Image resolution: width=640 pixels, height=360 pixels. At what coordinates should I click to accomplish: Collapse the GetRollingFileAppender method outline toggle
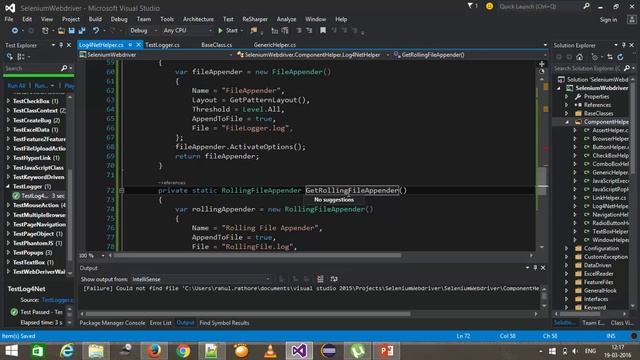121,190
